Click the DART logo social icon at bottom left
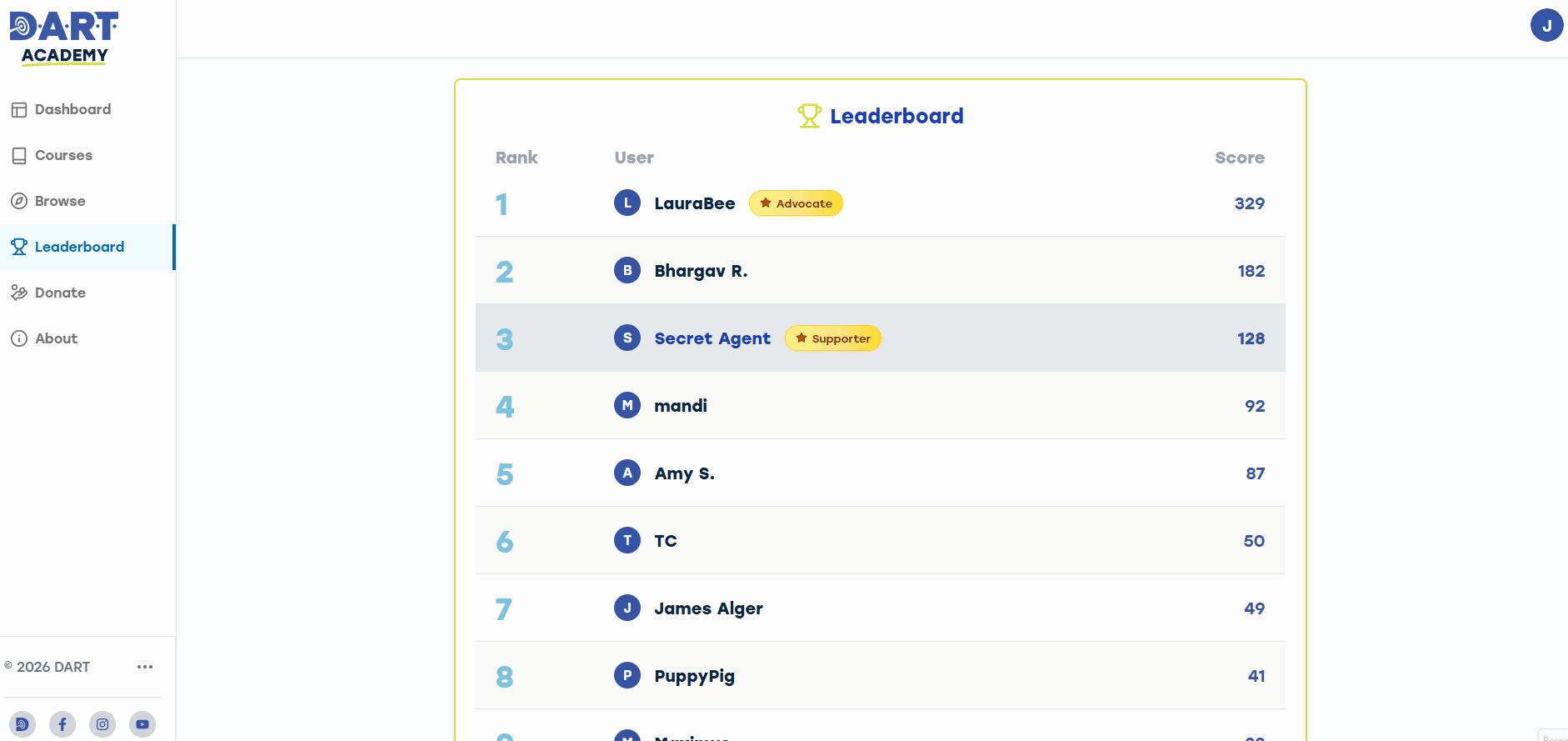The image size is (1568, 741). pyautogui.click(x=22, y=723)
